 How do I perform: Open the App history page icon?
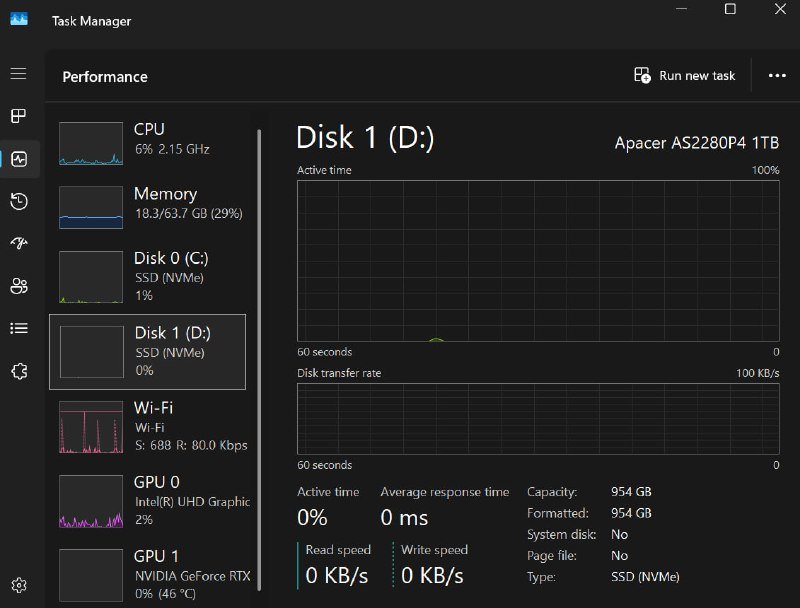18,202
